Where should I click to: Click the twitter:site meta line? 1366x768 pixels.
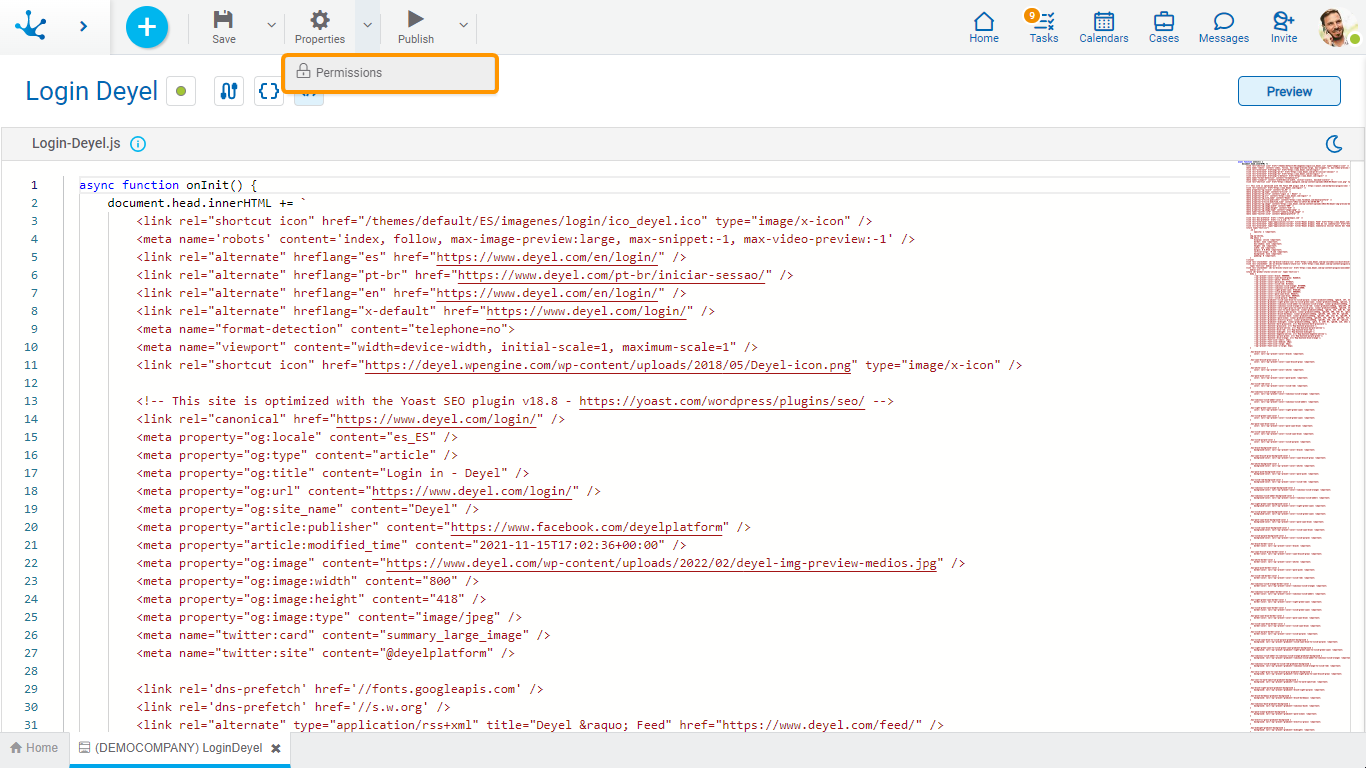pos(326,653)
